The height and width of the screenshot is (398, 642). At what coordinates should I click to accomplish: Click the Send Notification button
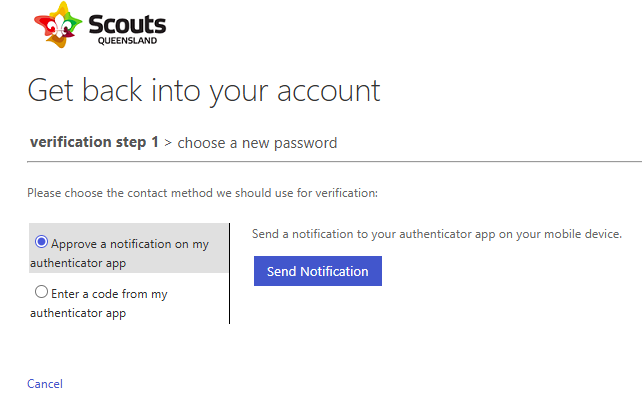(x=318, y=271)
